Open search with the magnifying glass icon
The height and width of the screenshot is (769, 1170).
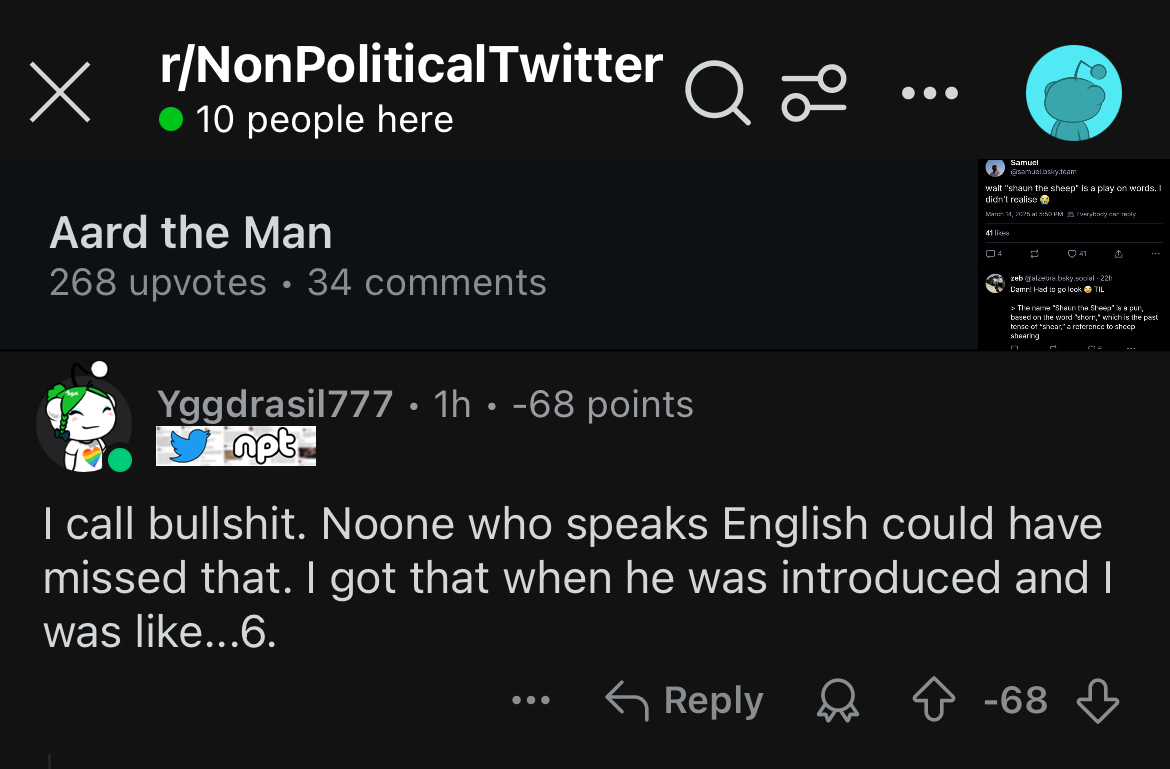[x=717, y=93]
